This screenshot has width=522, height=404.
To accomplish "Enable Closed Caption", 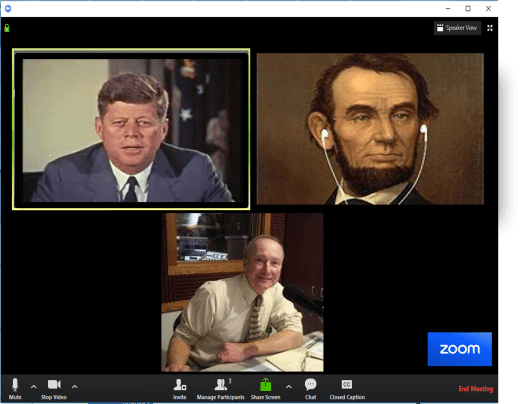I will click(x=347, y=388).
